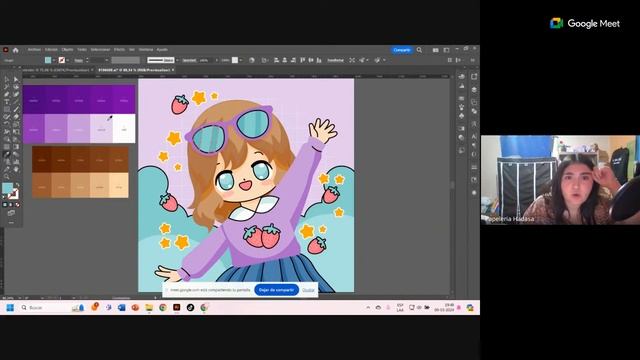Click the align vertical top icon
The image size is (640, 360).
302,60
